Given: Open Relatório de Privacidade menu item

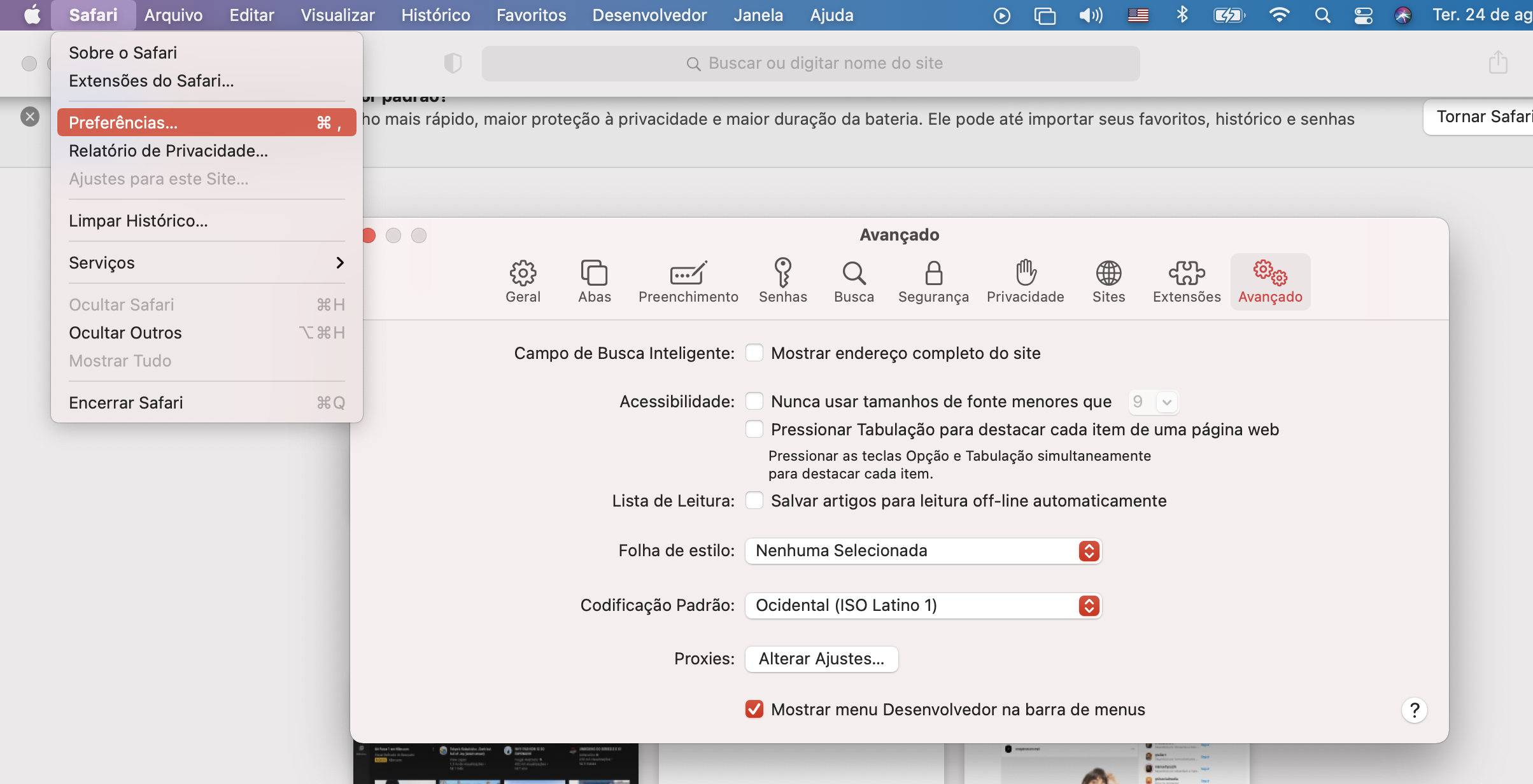Looking at the screenshot, I should pos(206,151).
